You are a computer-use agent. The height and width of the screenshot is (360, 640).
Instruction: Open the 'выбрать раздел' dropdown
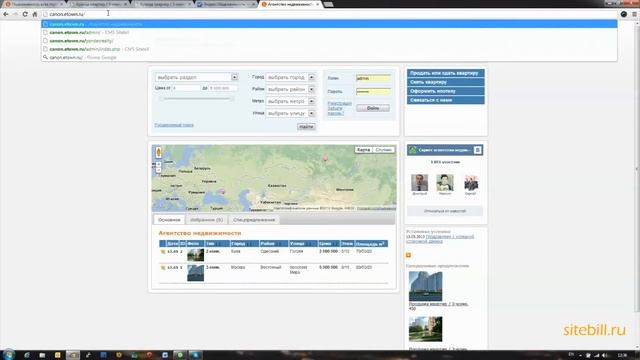tap(196, 77)
